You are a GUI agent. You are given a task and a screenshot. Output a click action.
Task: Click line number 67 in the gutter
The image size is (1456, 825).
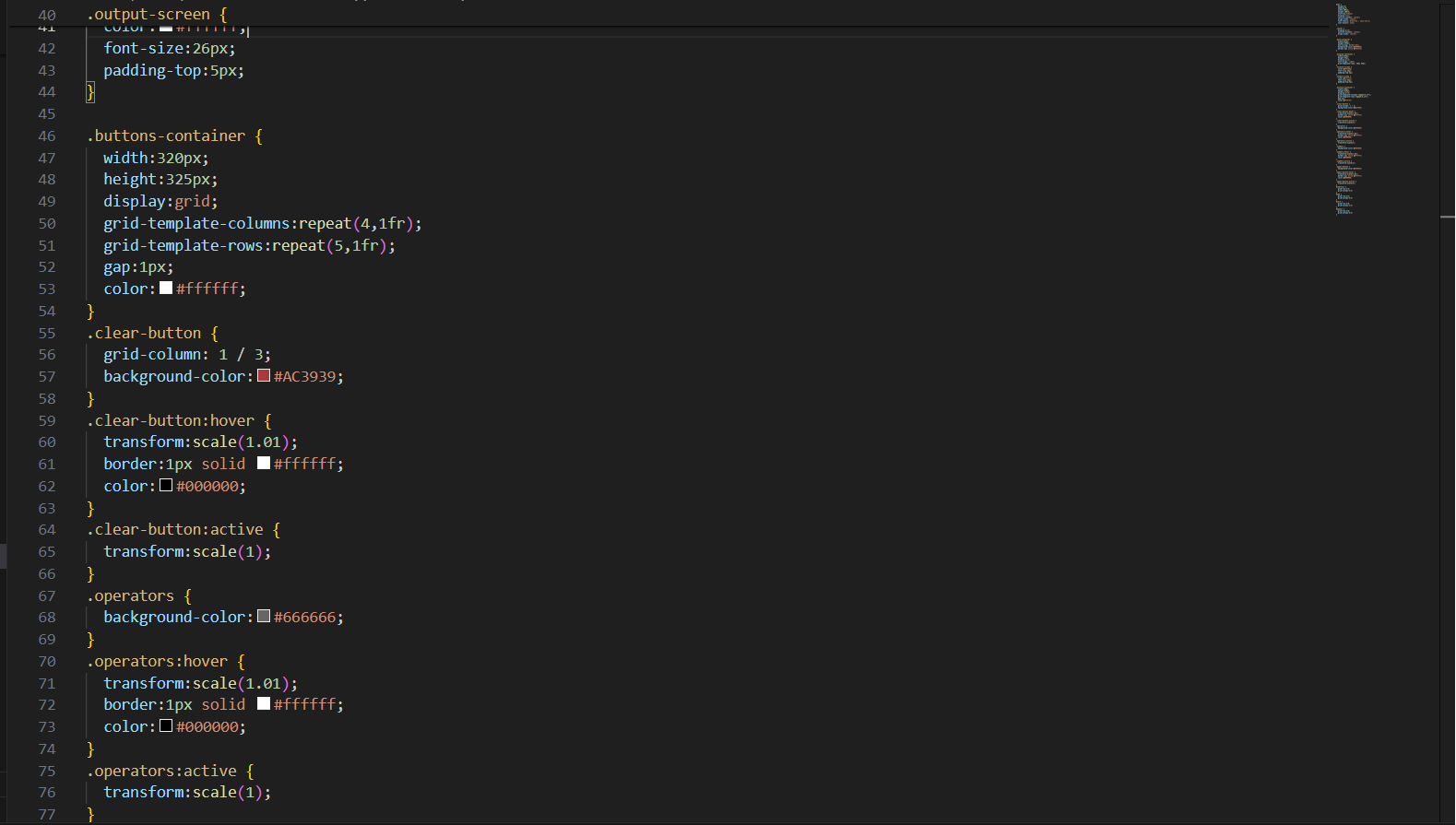47,595
